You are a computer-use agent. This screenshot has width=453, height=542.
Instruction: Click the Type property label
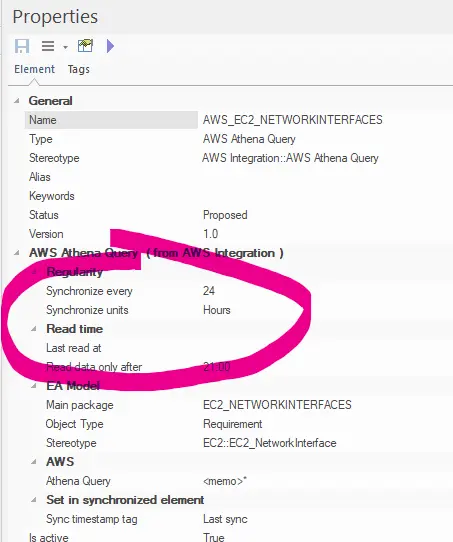tap(41, 139)
